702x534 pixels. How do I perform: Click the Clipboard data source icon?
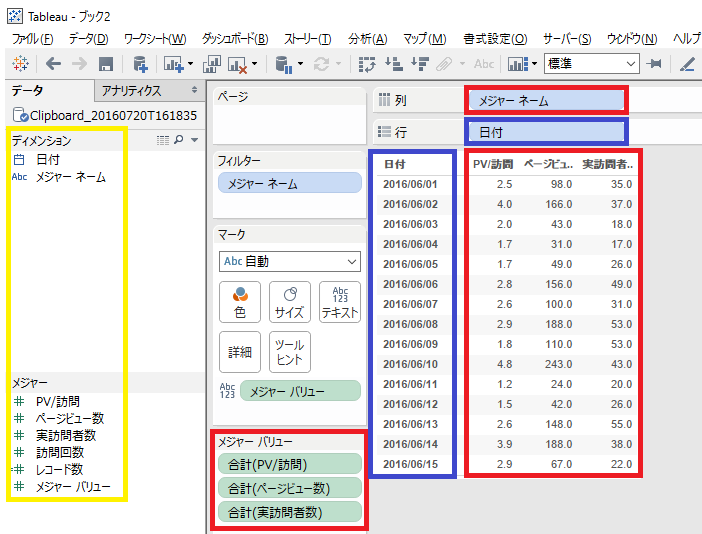[x=20, y=115]
